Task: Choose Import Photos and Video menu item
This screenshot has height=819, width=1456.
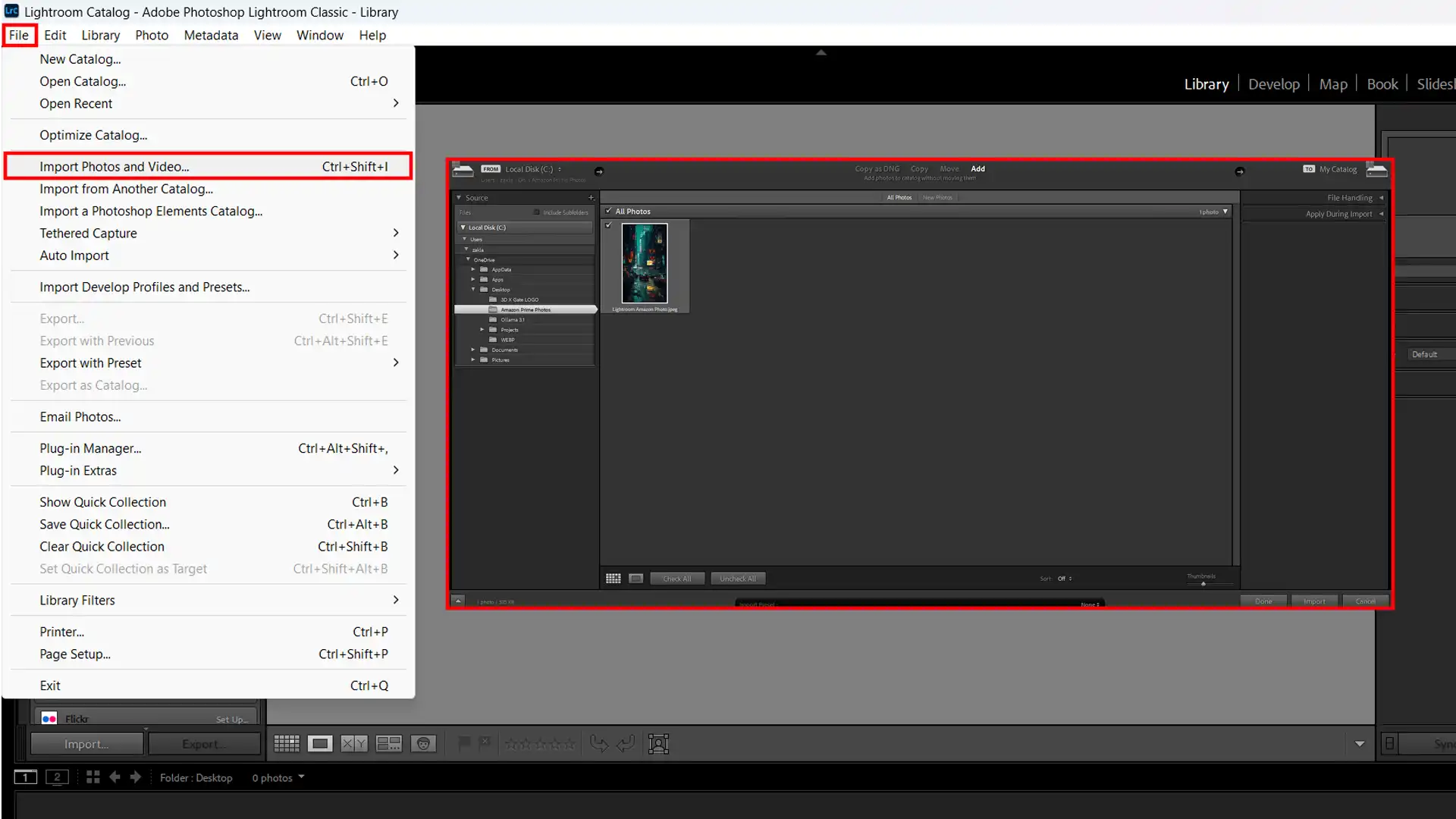Action: click(x=209, y=166)
